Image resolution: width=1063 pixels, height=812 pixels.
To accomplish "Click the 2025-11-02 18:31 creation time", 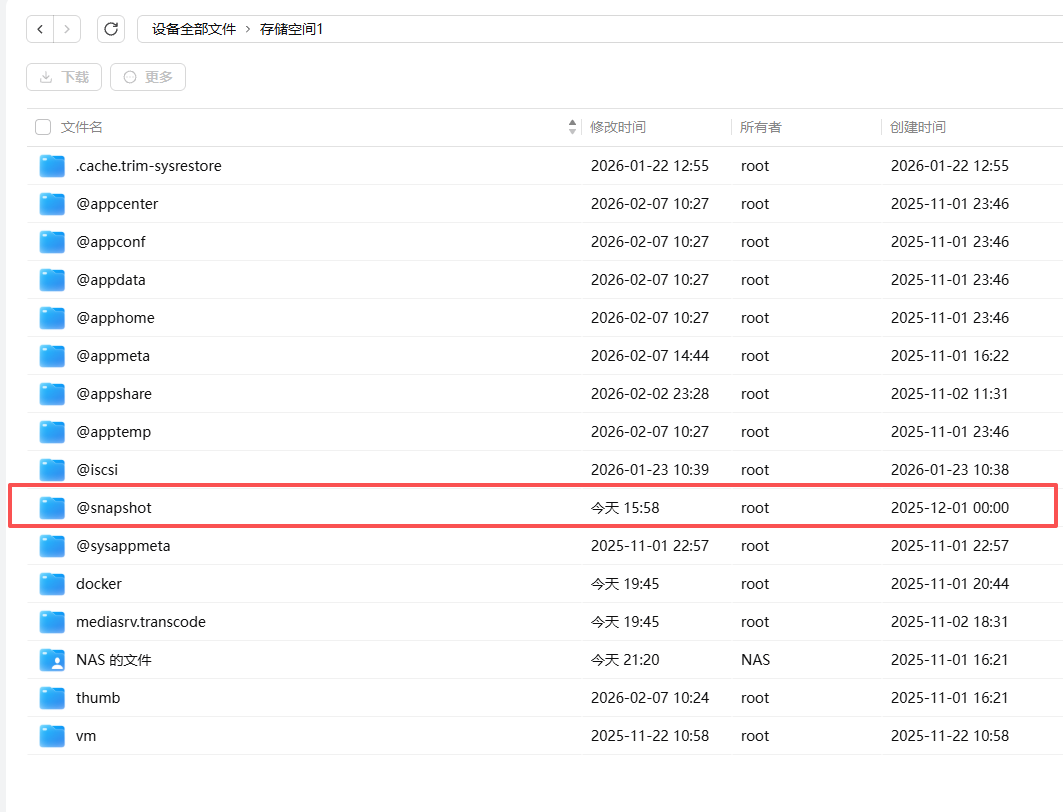I will (x=950, y=622).
